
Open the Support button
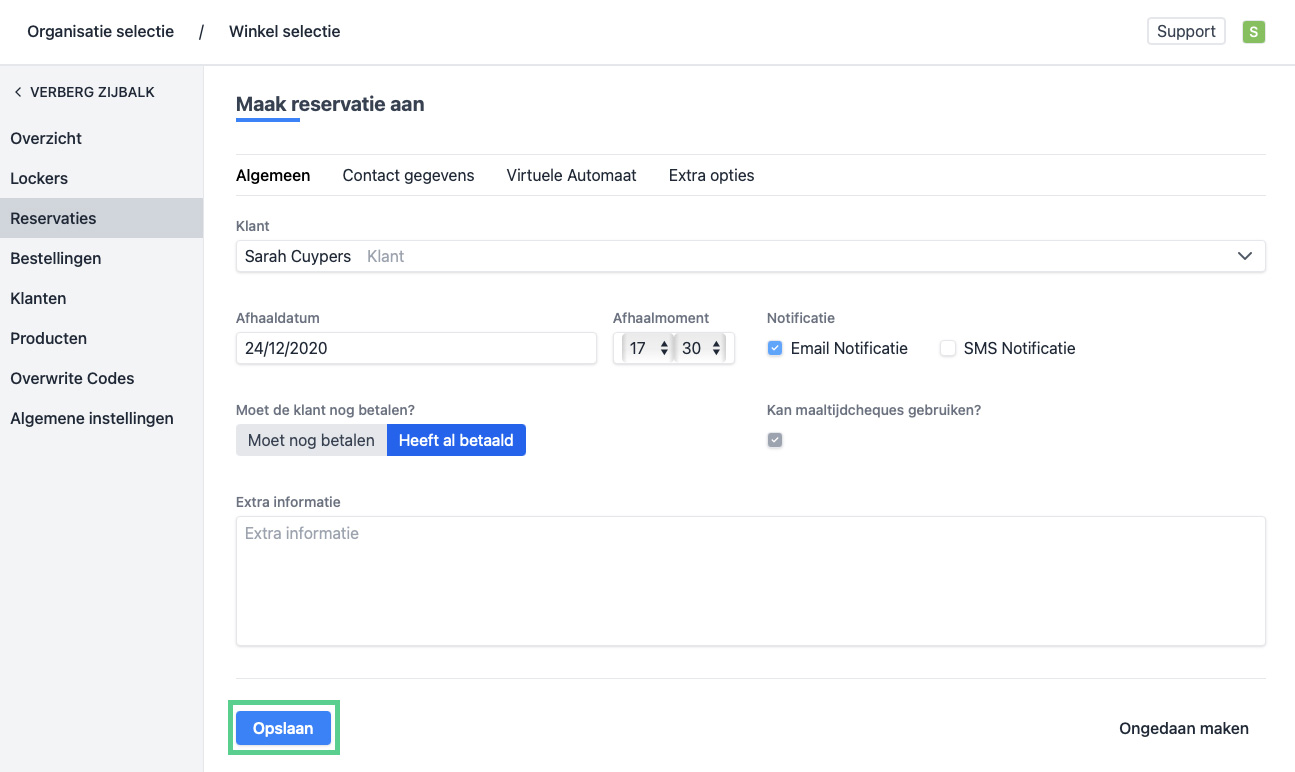[x=1185, y=32]
